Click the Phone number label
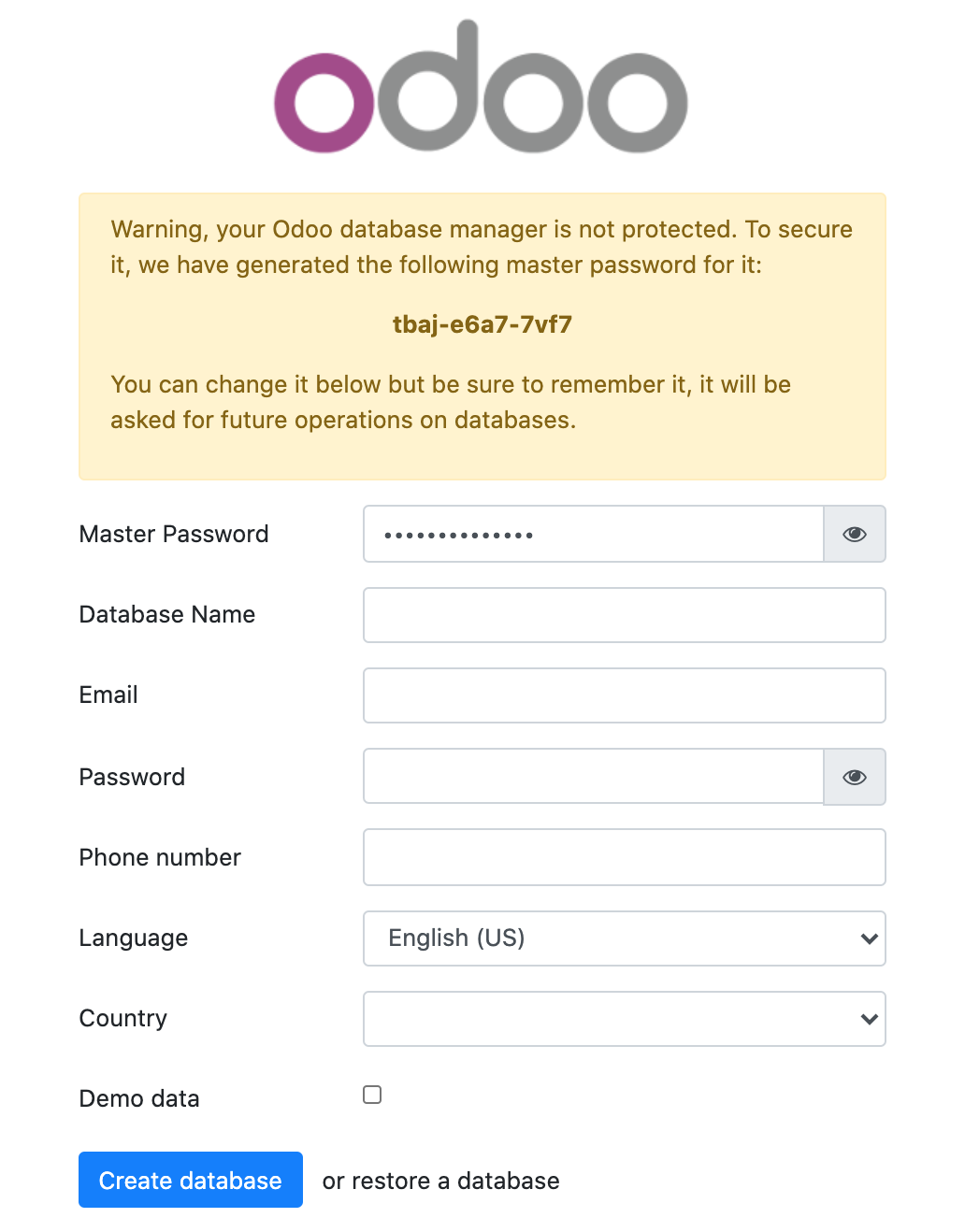This screenshot has width=965, height=1232. (160, 857)
